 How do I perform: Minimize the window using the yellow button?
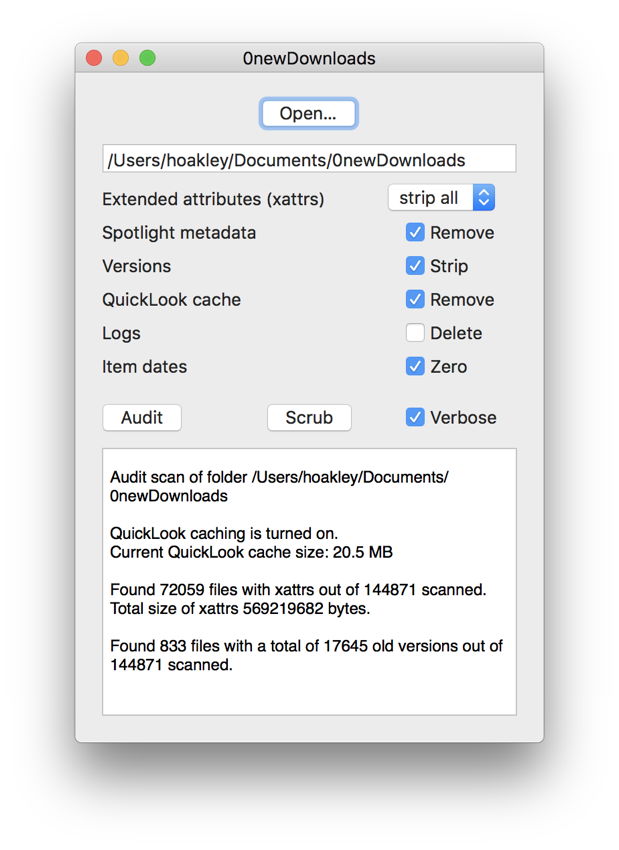click(x=120, y=58)
